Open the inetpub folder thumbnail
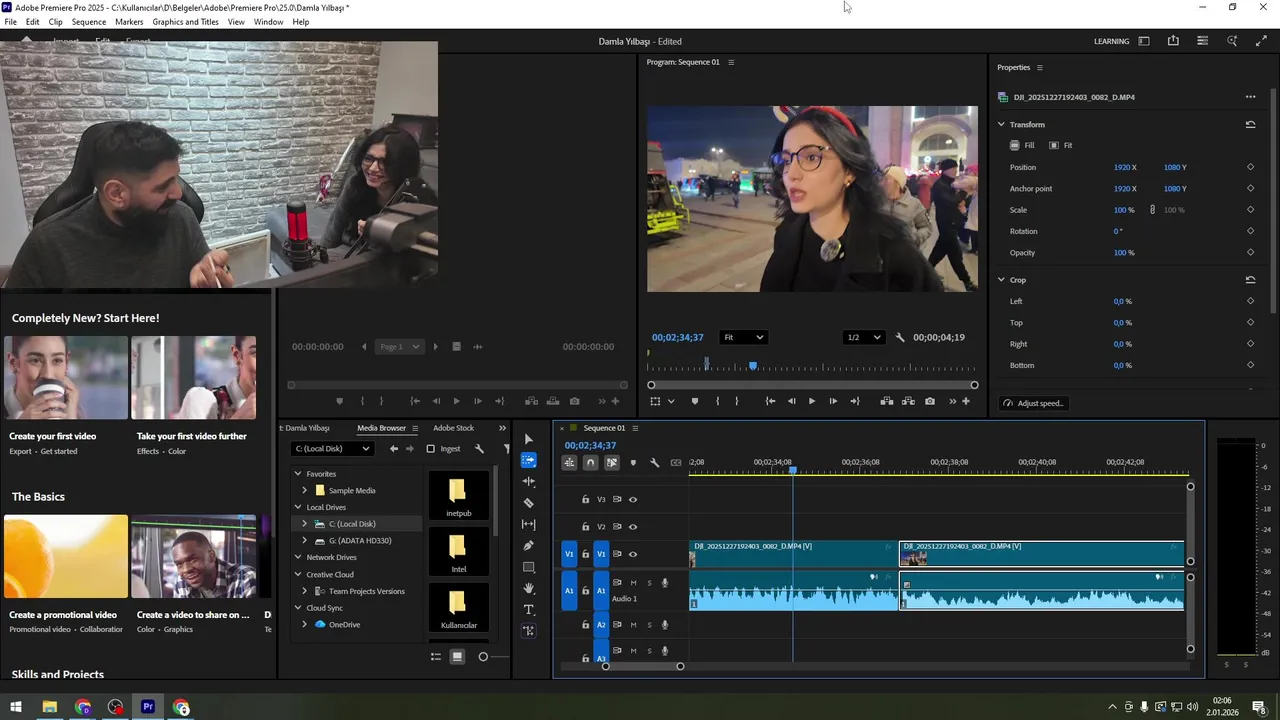1280x720 pixels. tap(458, 497)
